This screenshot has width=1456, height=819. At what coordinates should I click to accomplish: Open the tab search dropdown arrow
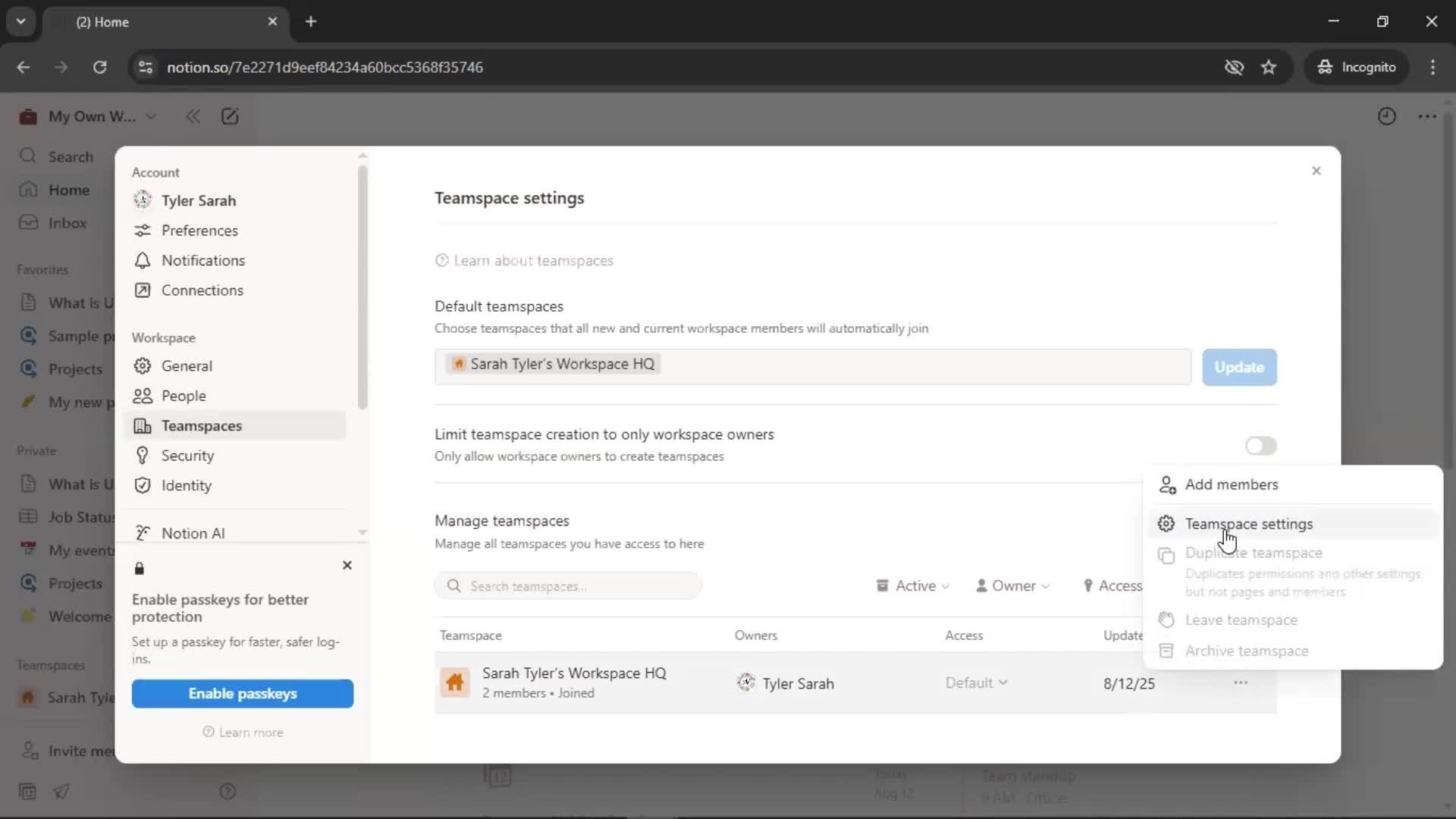coord(21,22)
